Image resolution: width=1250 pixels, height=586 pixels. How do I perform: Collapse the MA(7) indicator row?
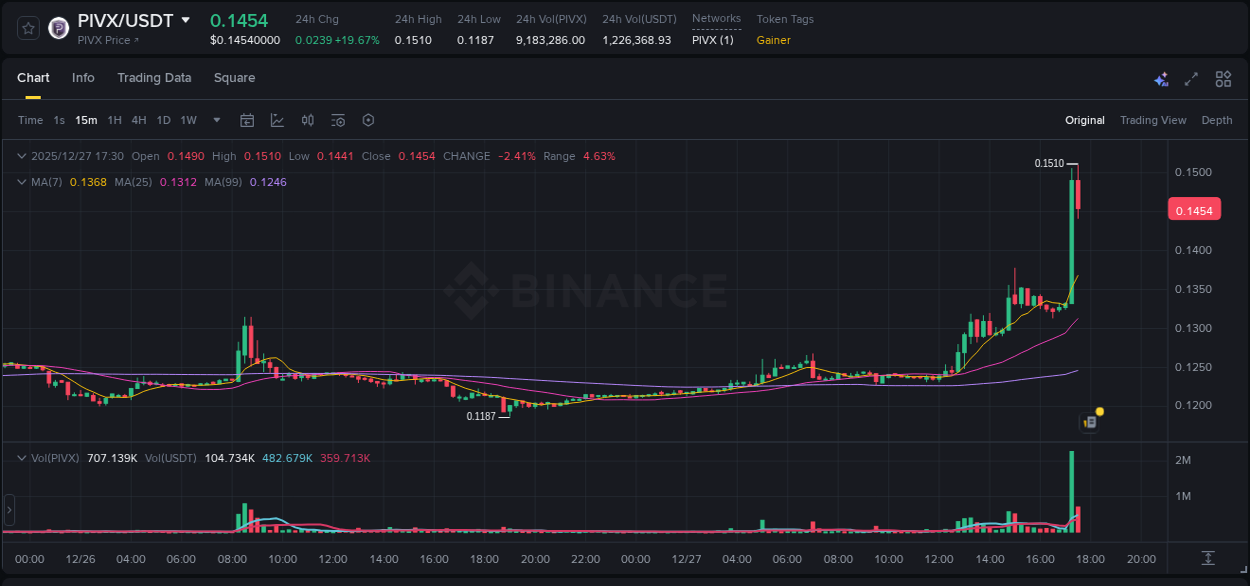tap(21, 182)
